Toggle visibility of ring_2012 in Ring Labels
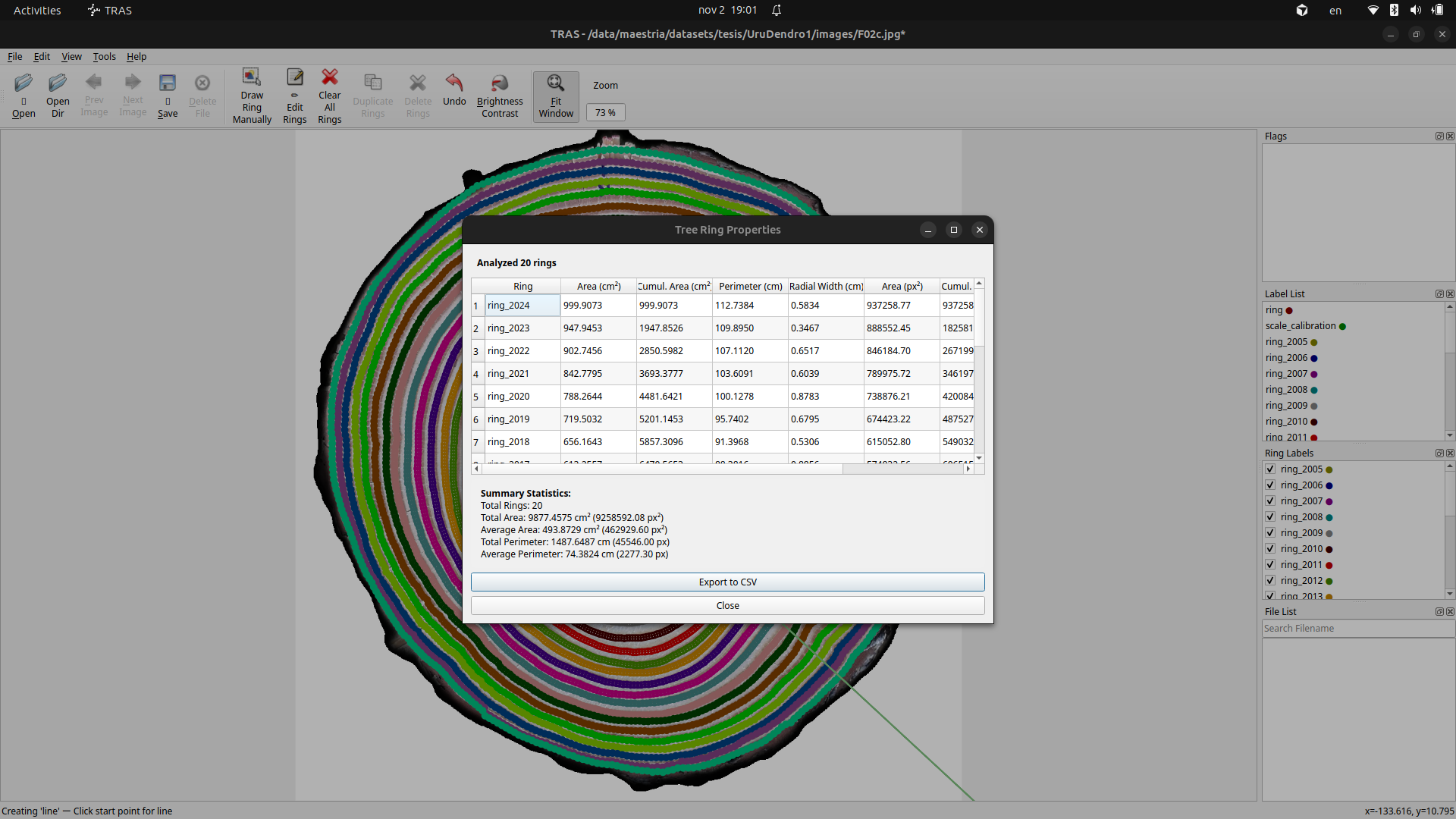This screenshot has height=819, width=1456. (x=1269, y=580)
